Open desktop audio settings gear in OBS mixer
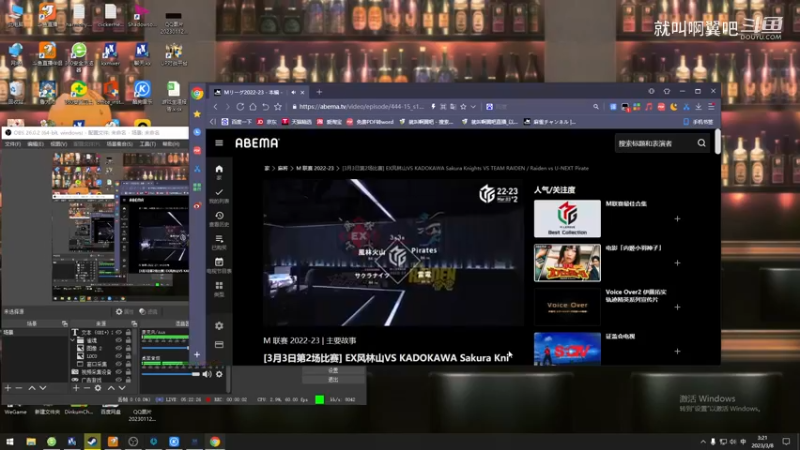 click(219, 374)
